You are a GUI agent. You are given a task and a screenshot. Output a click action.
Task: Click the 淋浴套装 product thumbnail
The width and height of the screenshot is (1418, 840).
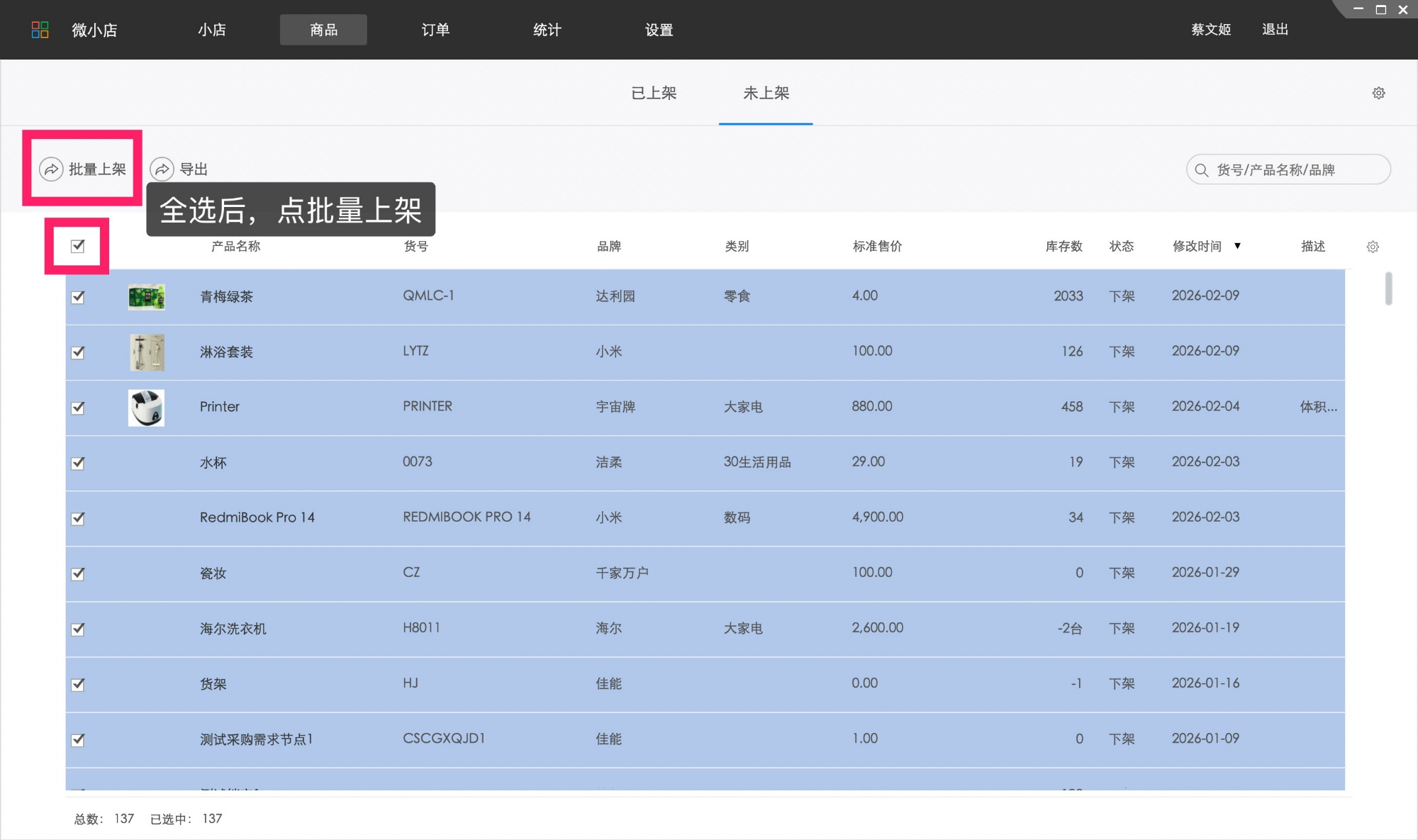click(x=146, y=352)
